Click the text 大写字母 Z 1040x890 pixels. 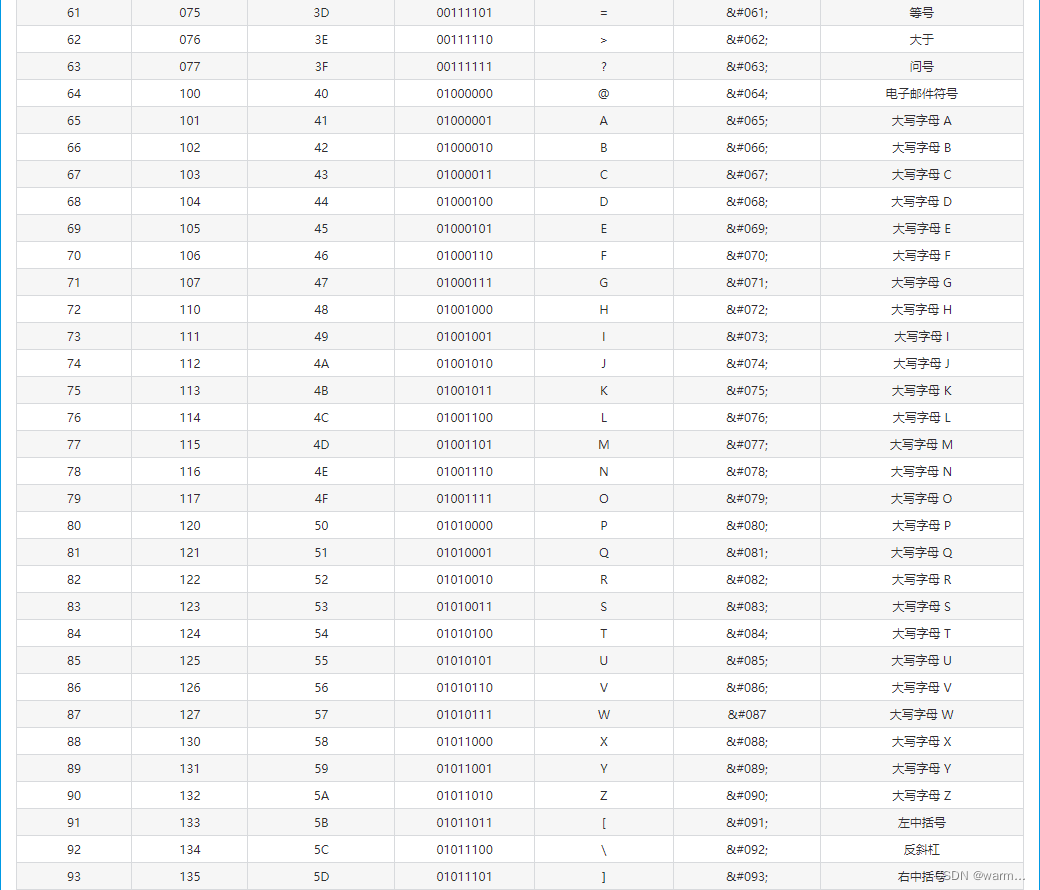pos(921,796)
